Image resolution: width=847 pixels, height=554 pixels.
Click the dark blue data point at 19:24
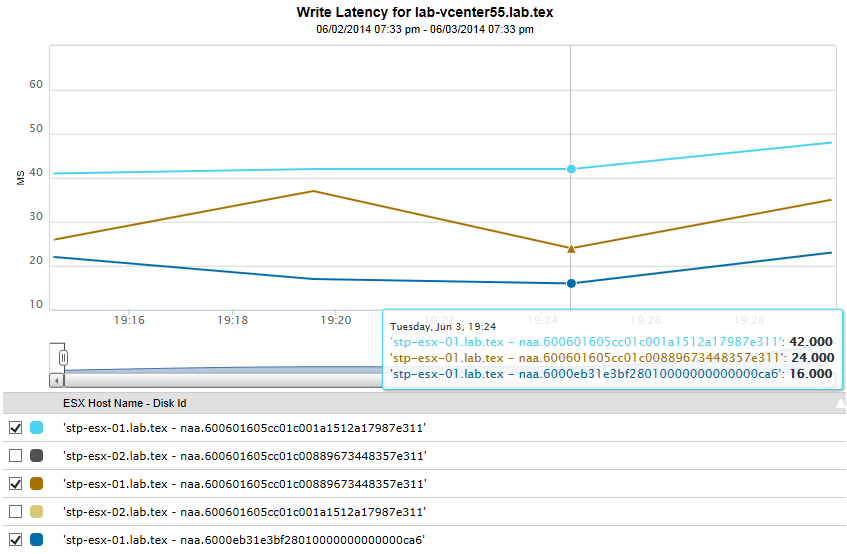(x=571, y=283)
